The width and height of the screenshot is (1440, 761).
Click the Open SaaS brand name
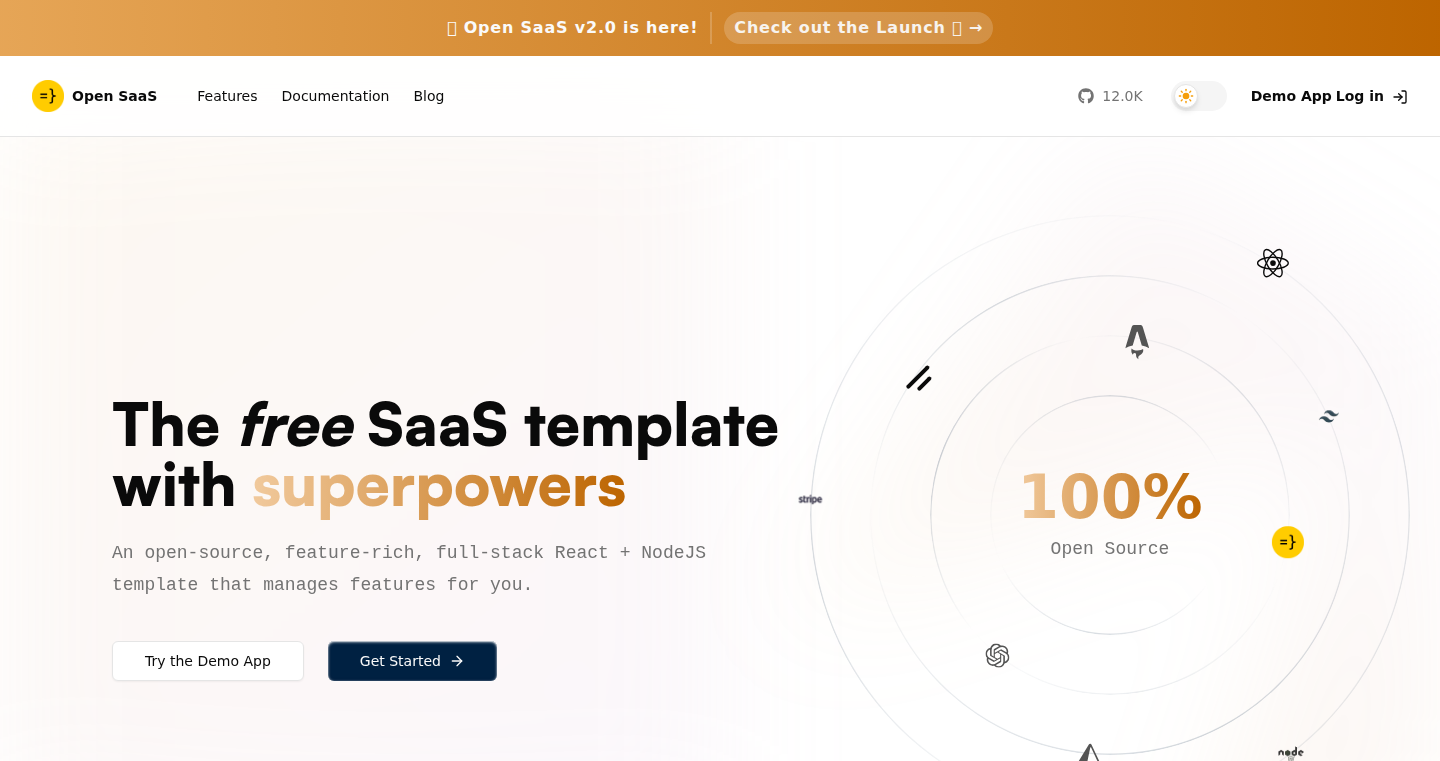[114, 96]
